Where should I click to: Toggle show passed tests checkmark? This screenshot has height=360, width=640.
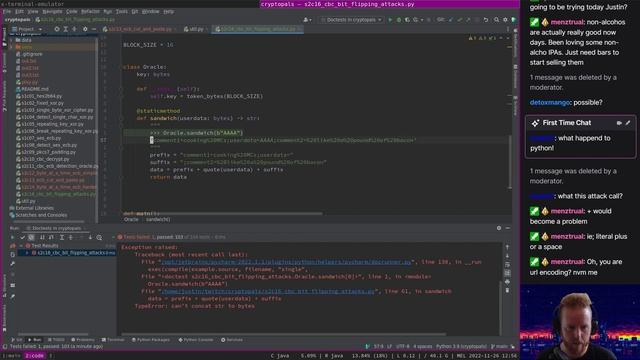point(22,237)
